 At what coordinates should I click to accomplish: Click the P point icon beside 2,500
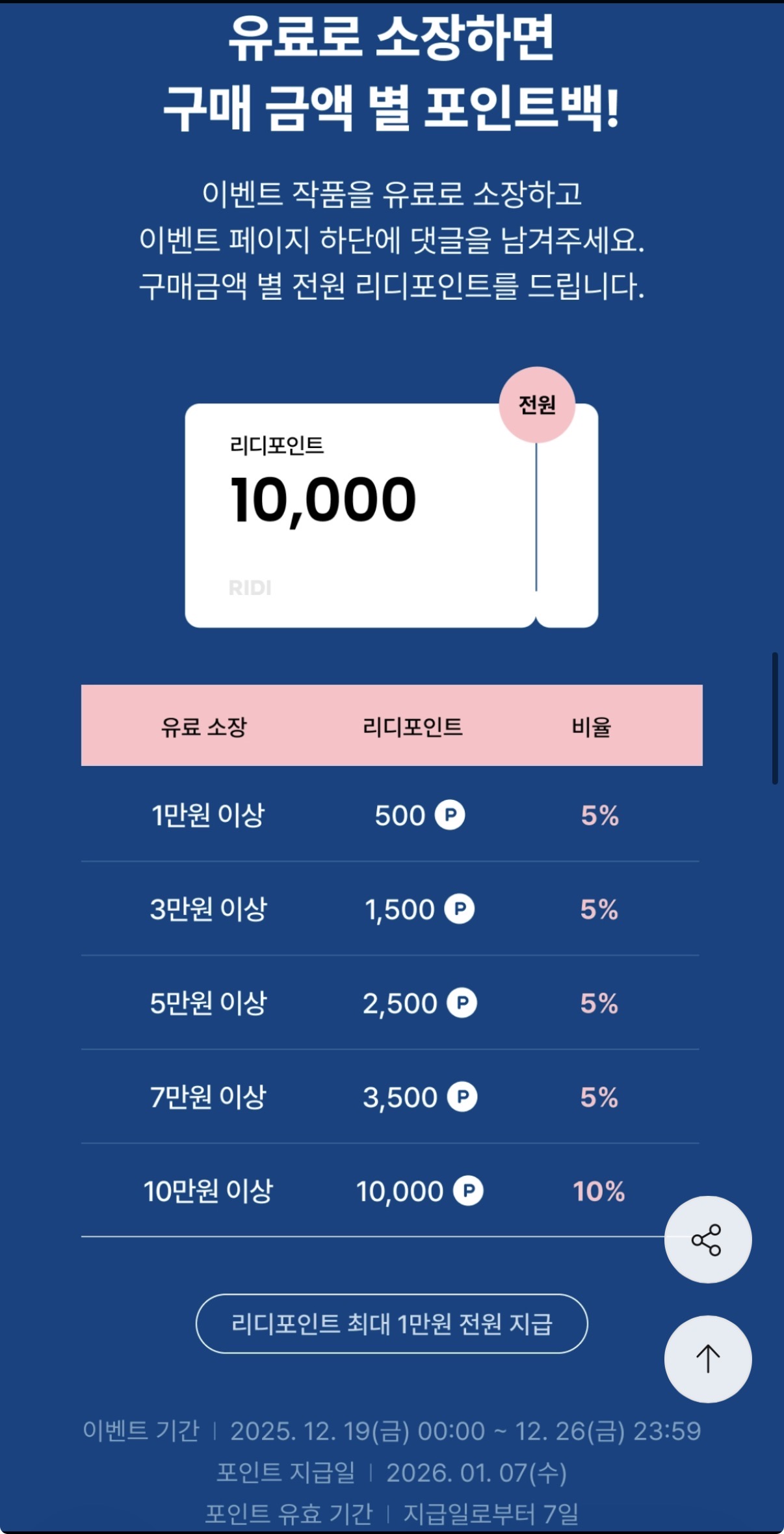(x=462, y=1003)
